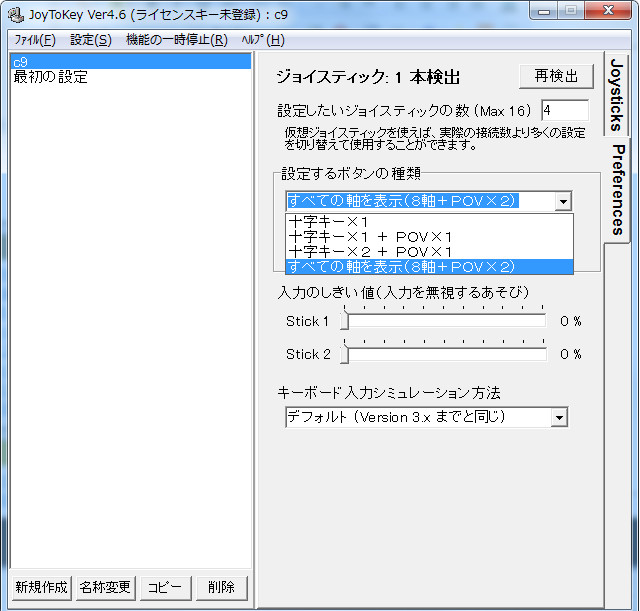Click the 新規作成 button

(42, 588)
